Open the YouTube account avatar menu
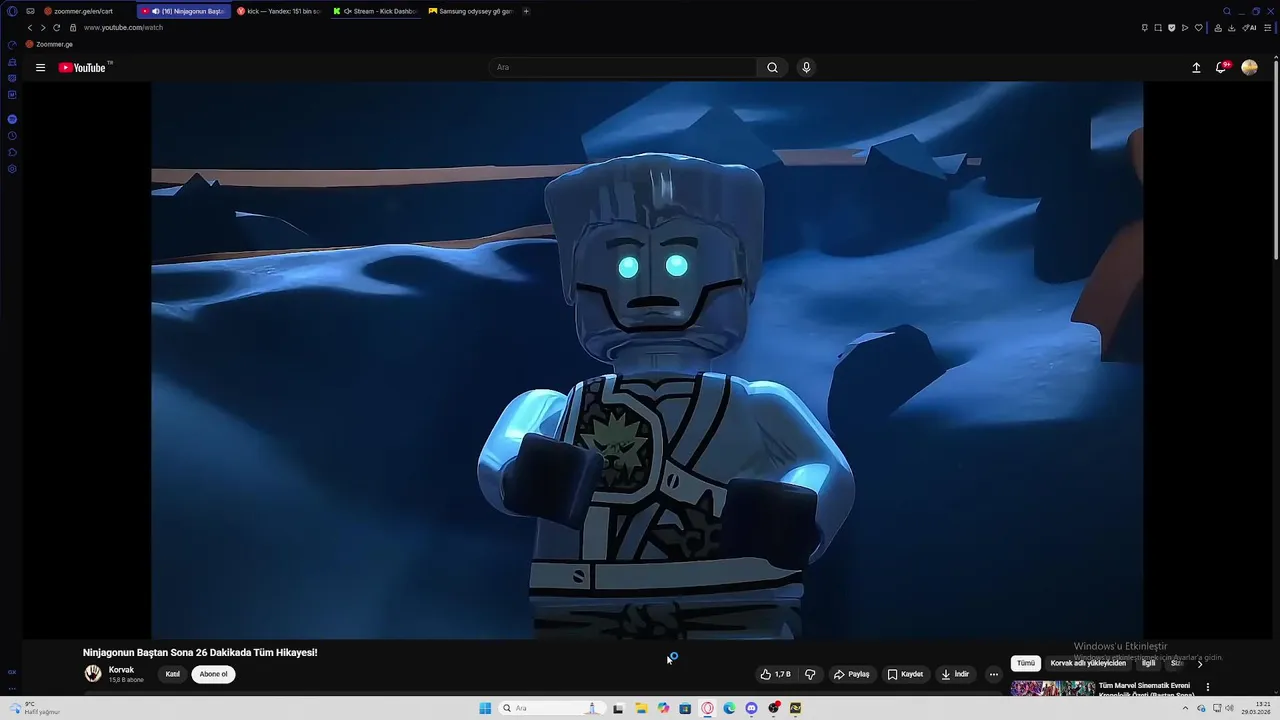Screen dimensions: 1280x720 pyautogui.click(x=1249, y=68)
